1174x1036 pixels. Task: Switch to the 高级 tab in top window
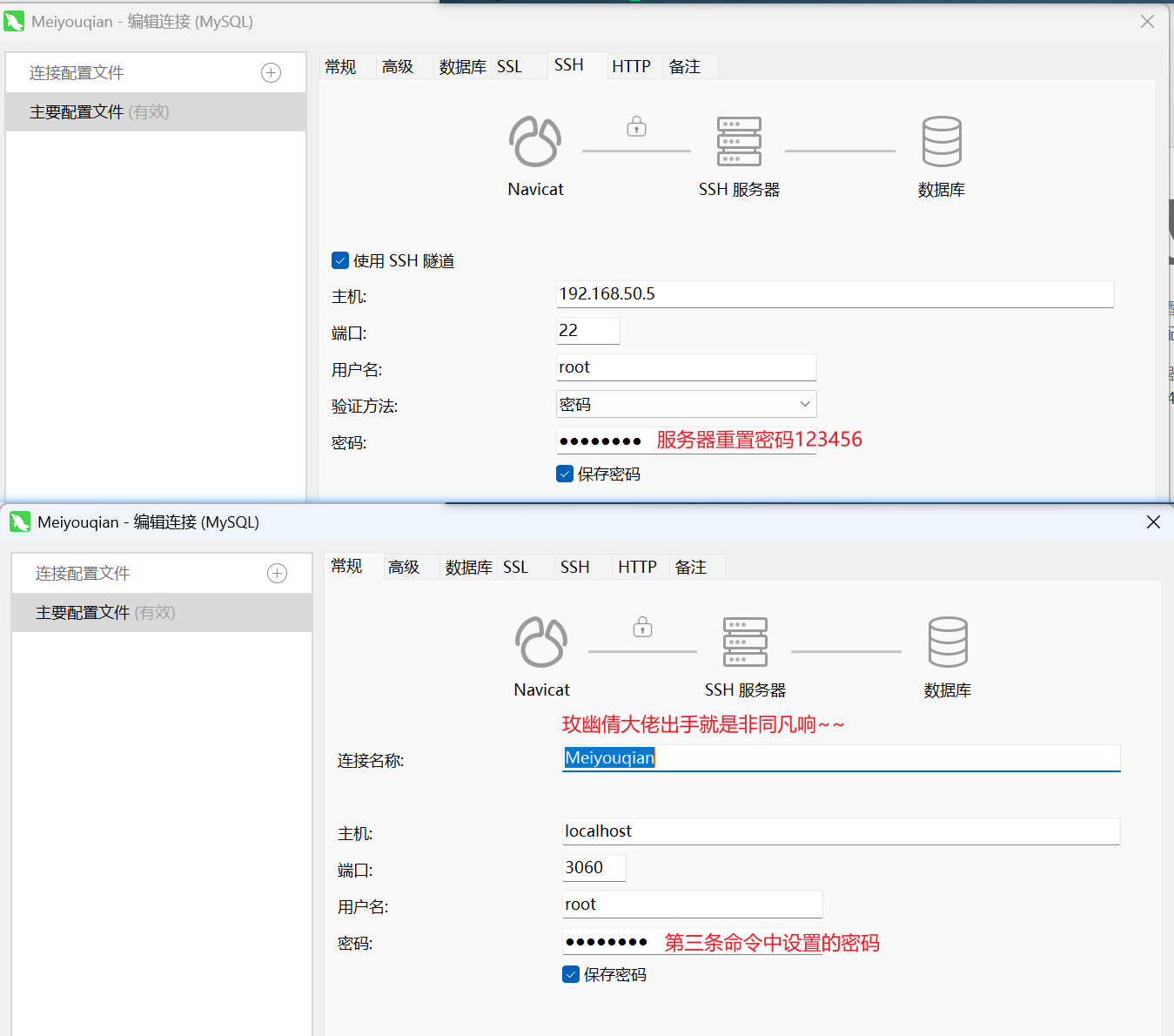click(x=398, y=67)
